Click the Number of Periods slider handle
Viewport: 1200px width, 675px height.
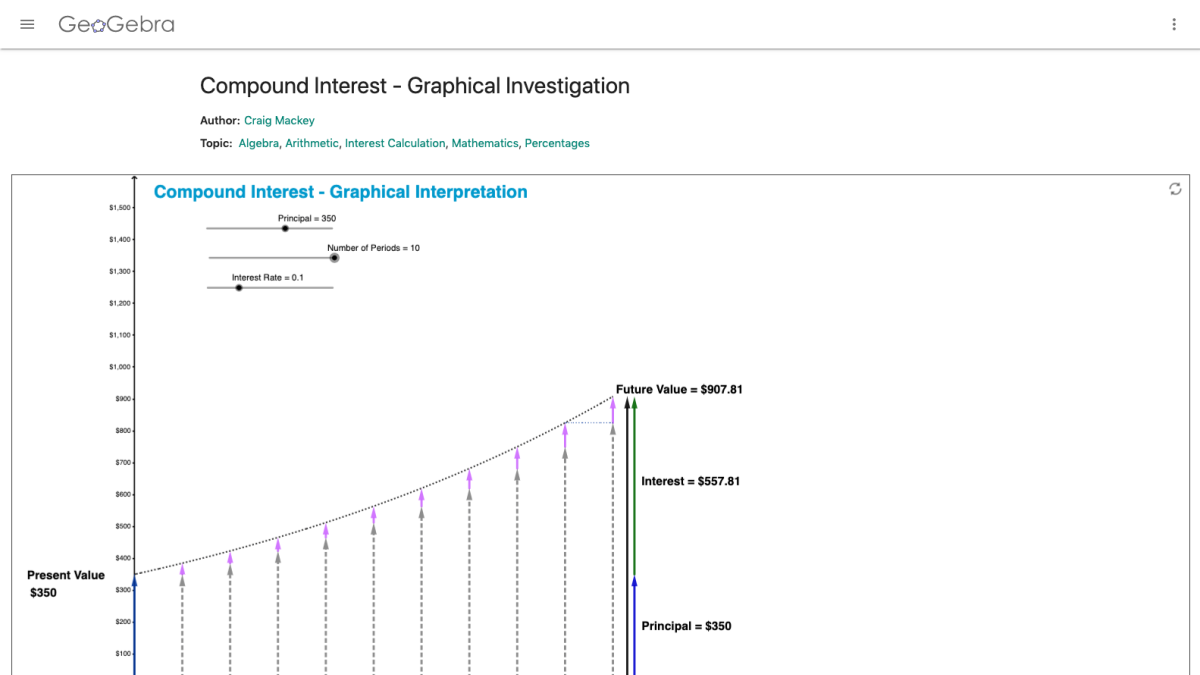pyautogui.click(x=334, y=257)
